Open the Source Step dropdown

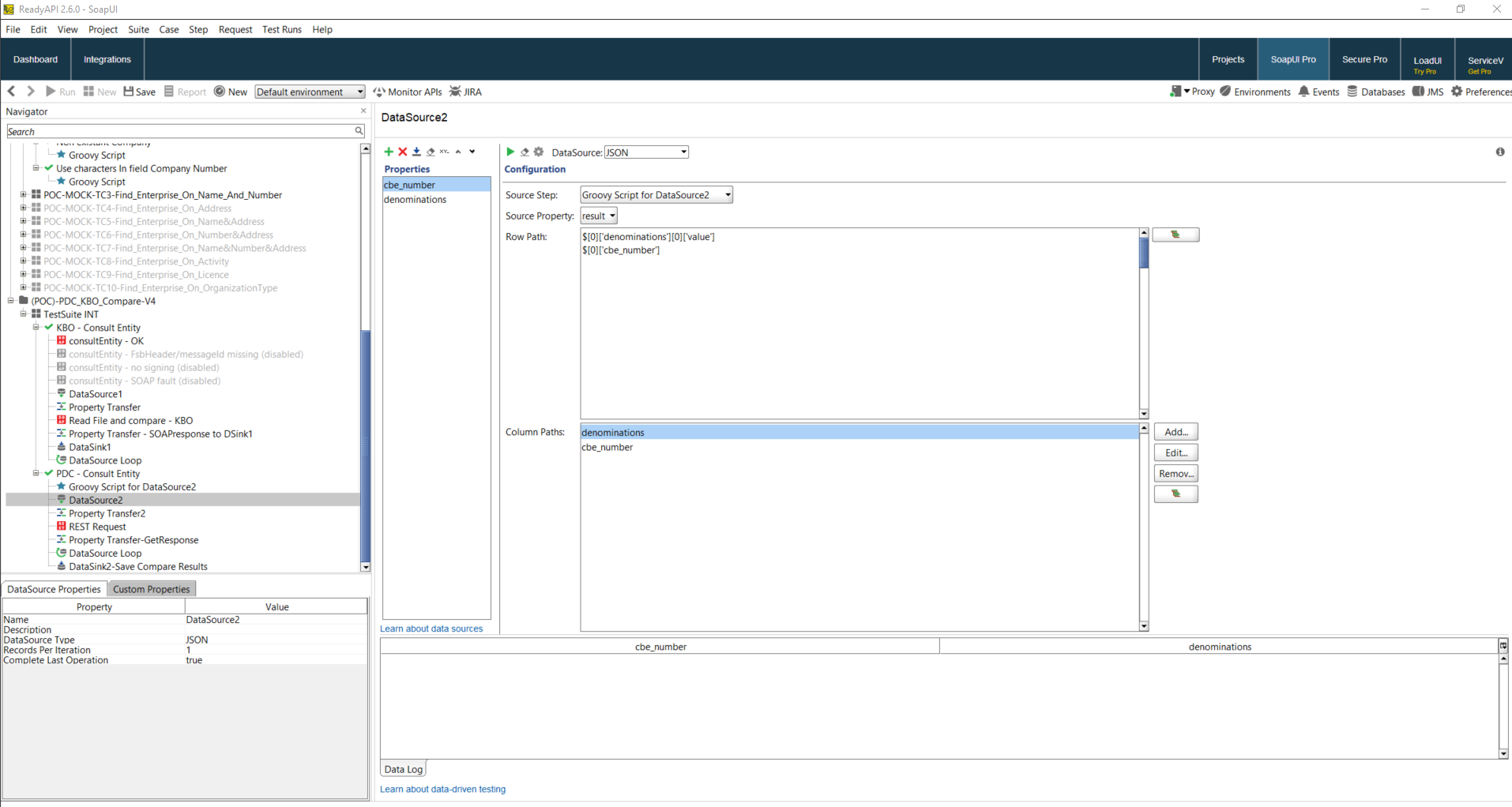[x=656, y=195]
